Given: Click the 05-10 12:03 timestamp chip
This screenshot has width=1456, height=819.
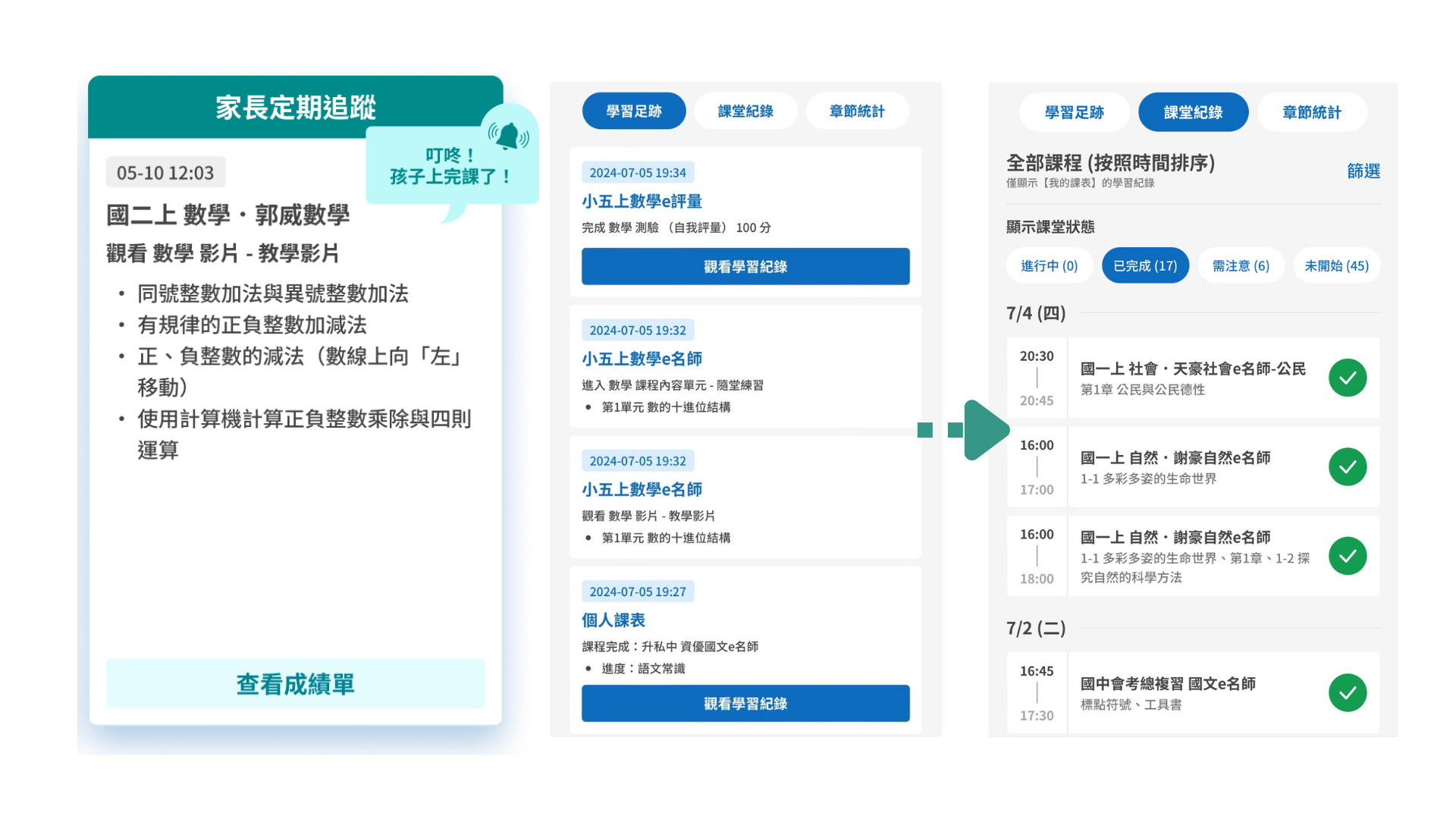Looking at the screenshot, I should tap(165, 172).
